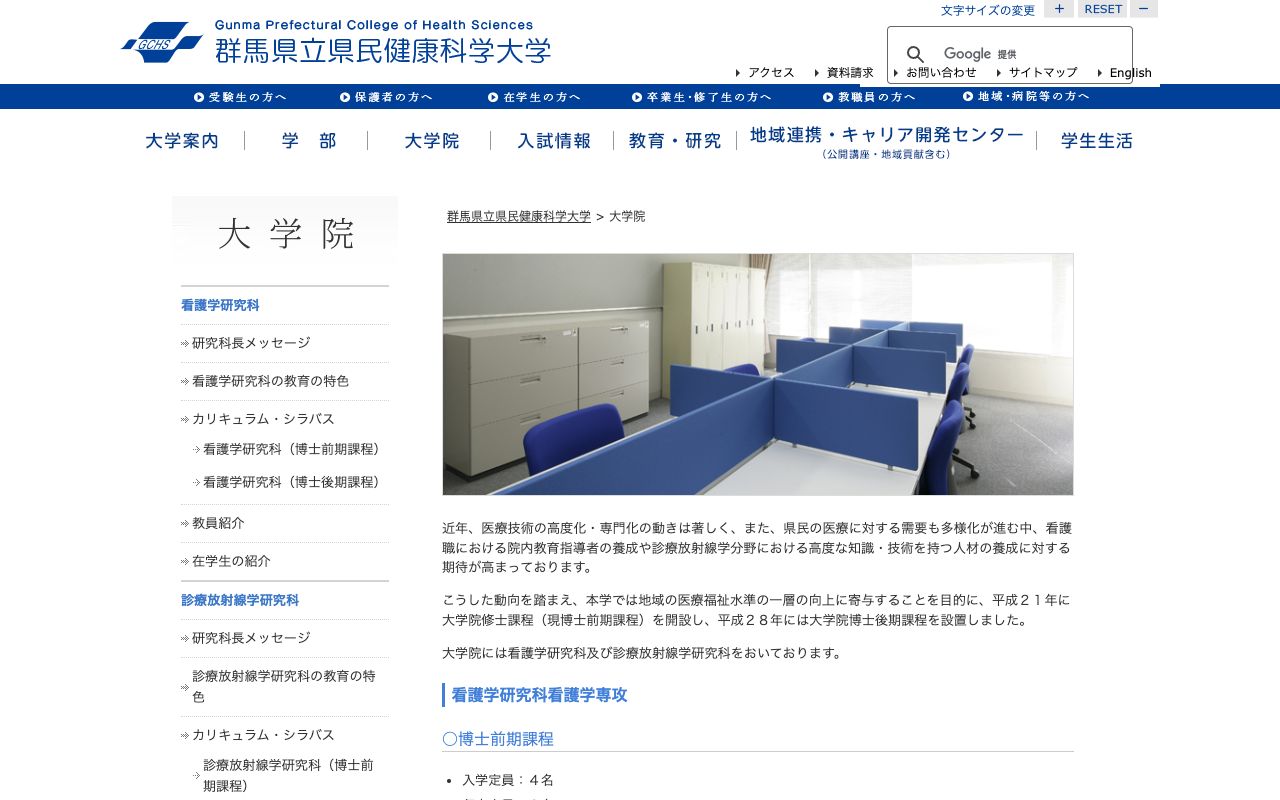Open the サイトマップ page

click(x=1043, y=72)
